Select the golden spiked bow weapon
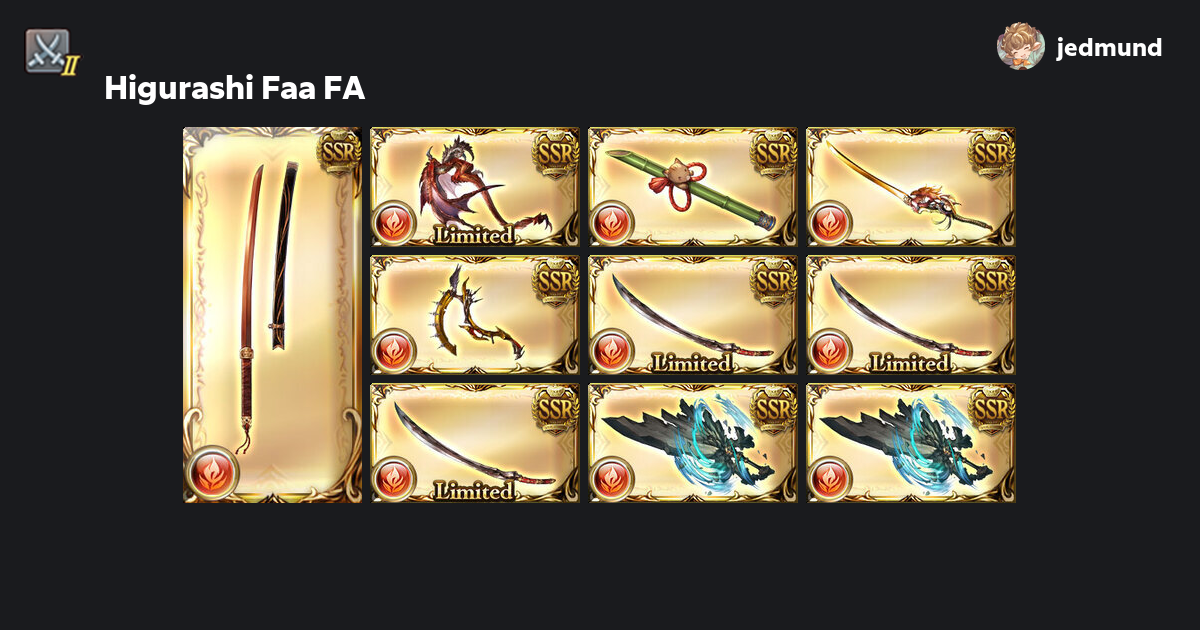Screen dimensions: 1200x630 pyautogui.click(x=475, y=314)
